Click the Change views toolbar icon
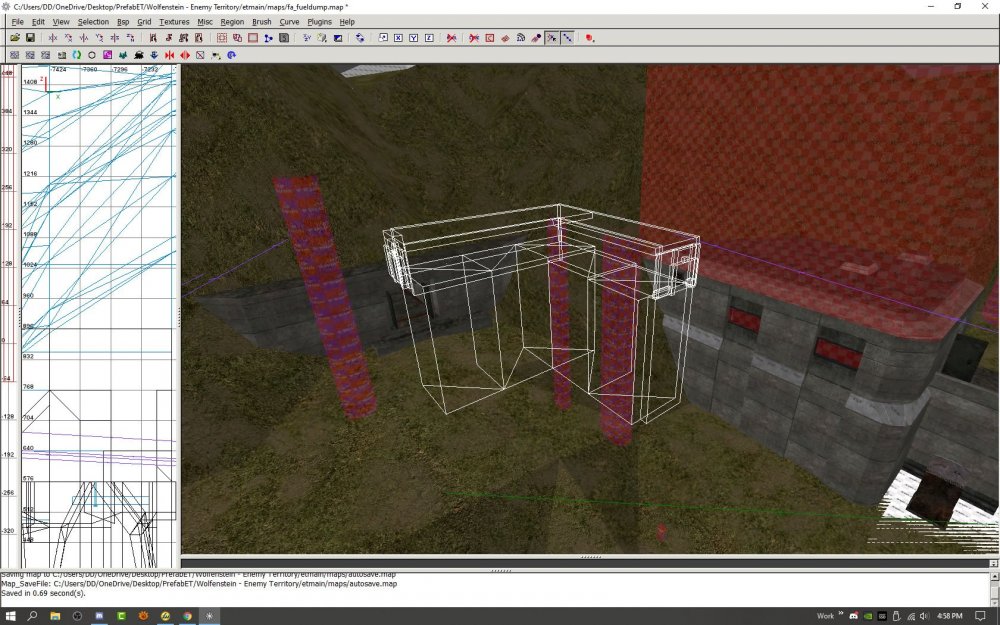Screen dimensions: 1000x625 point(307,38)
